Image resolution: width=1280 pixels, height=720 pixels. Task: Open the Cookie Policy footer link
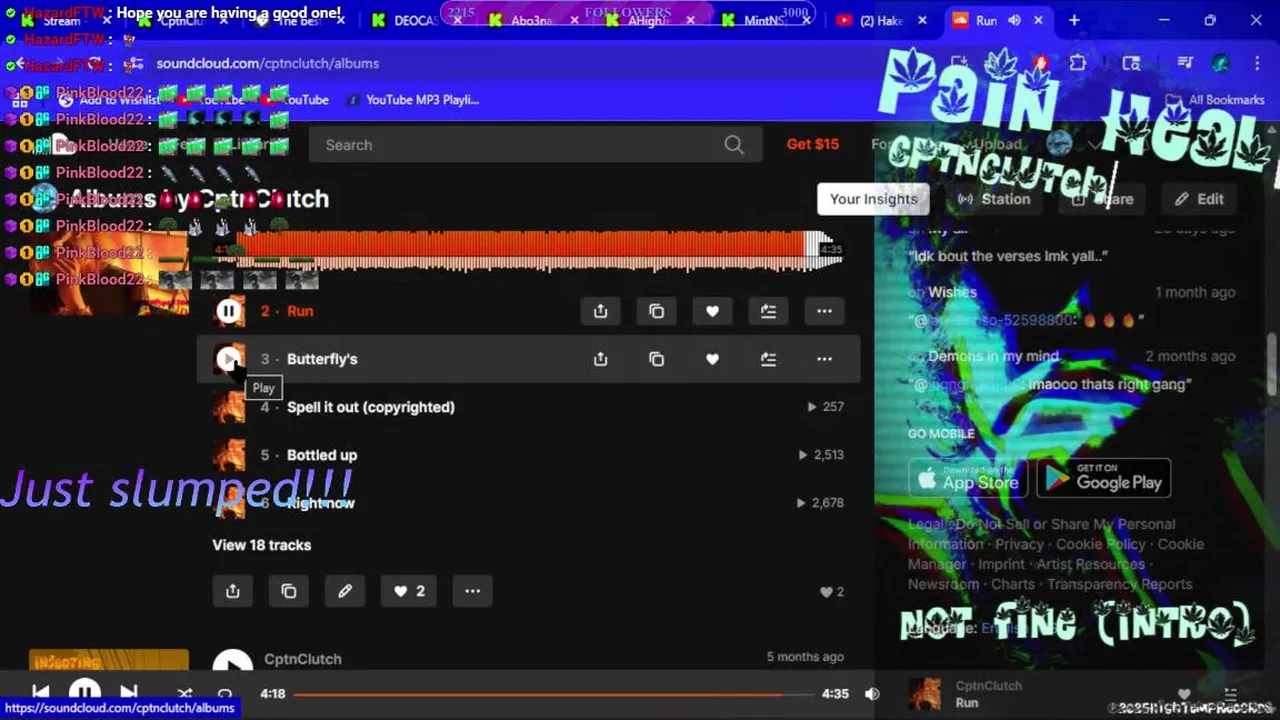tap(1100, 544)
